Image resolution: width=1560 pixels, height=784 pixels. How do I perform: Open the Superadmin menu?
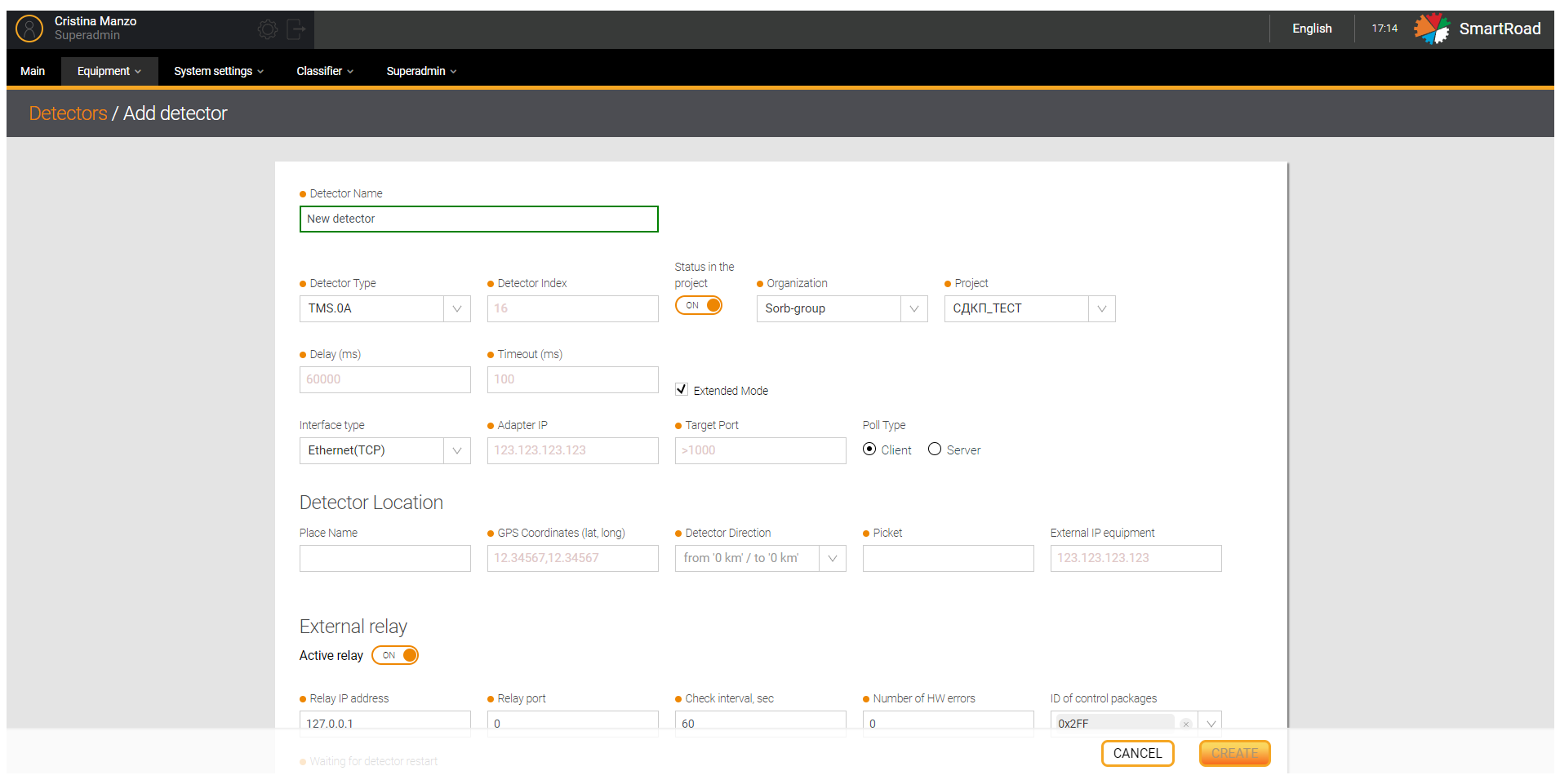click(421, 71)
